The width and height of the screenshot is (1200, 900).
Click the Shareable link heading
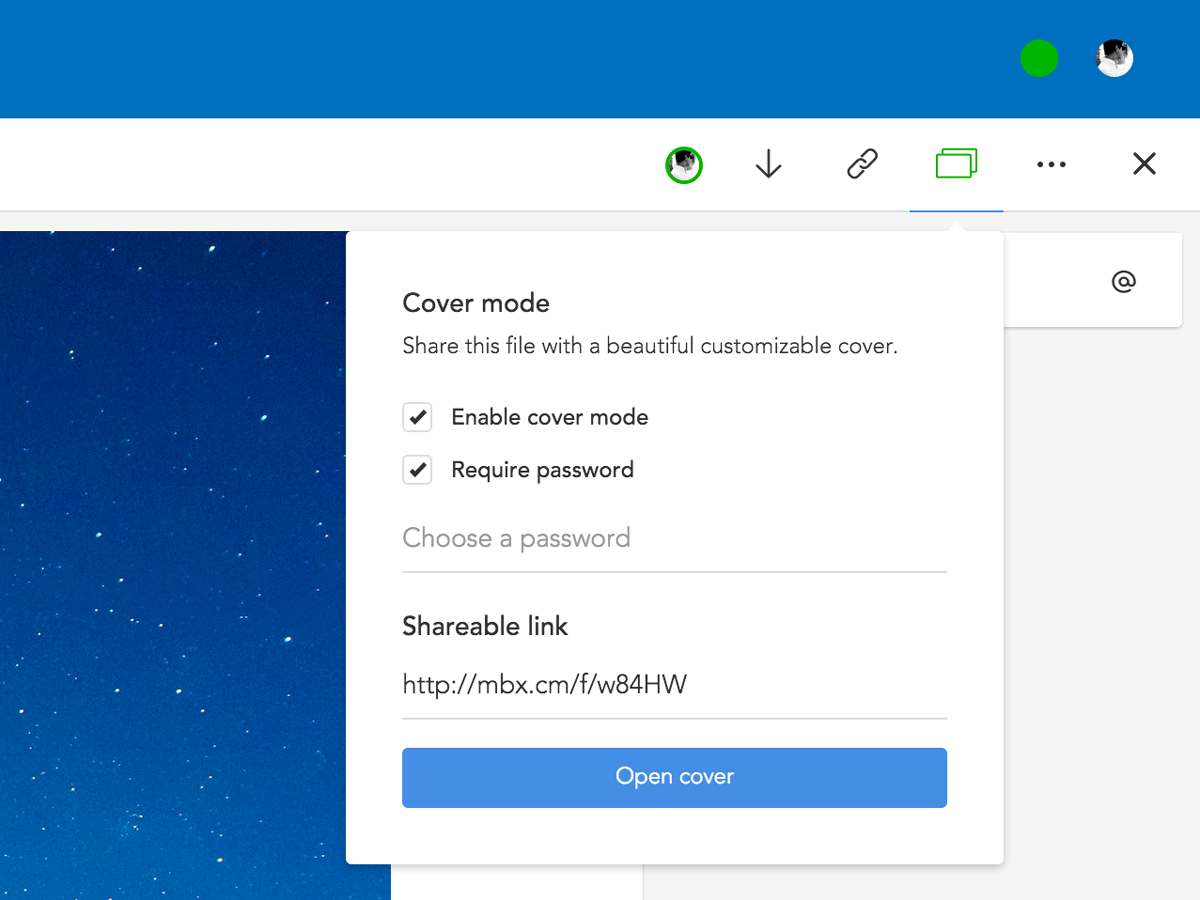click(485, 626)
